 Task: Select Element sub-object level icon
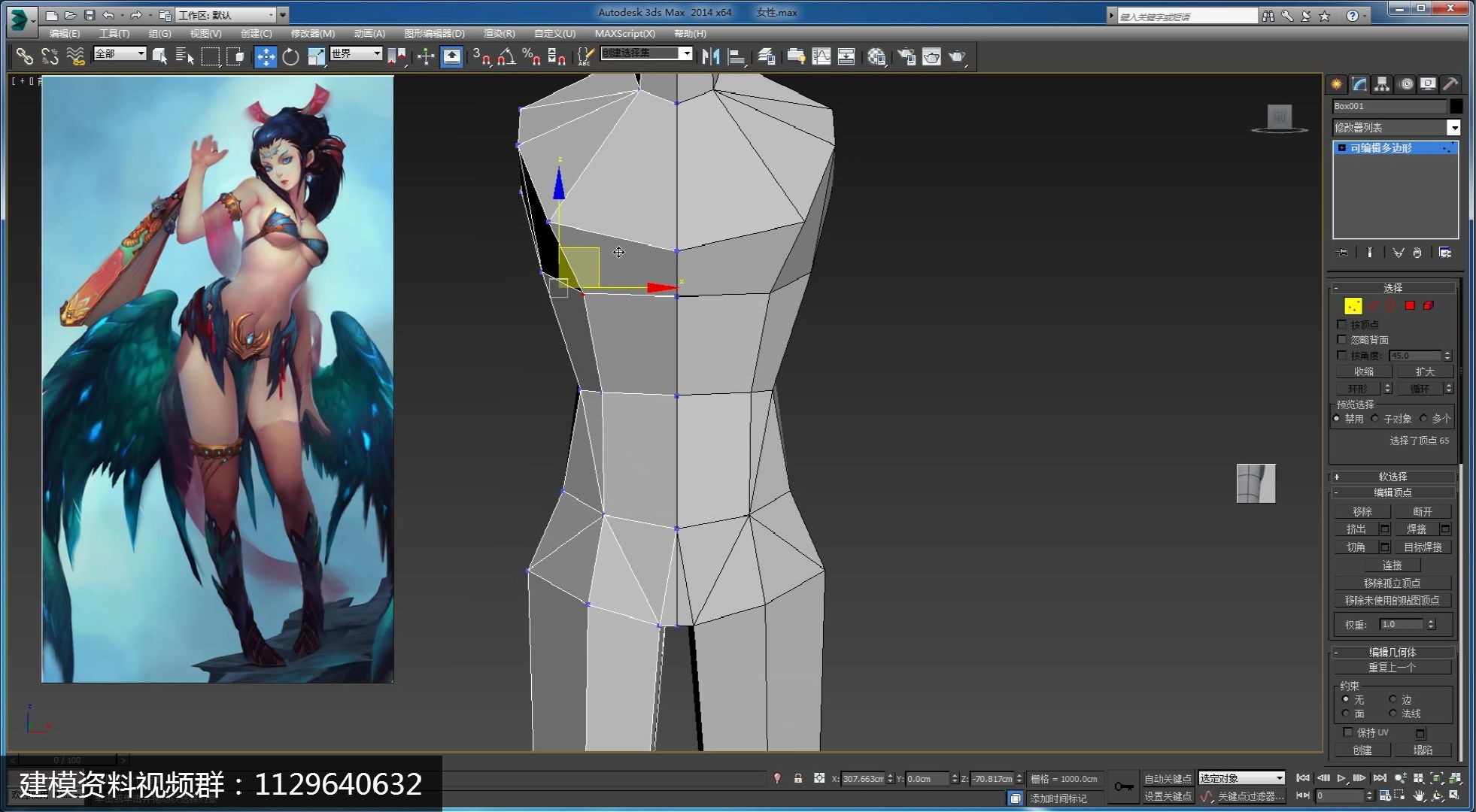pyautogui.click(x=1429, y=305)
